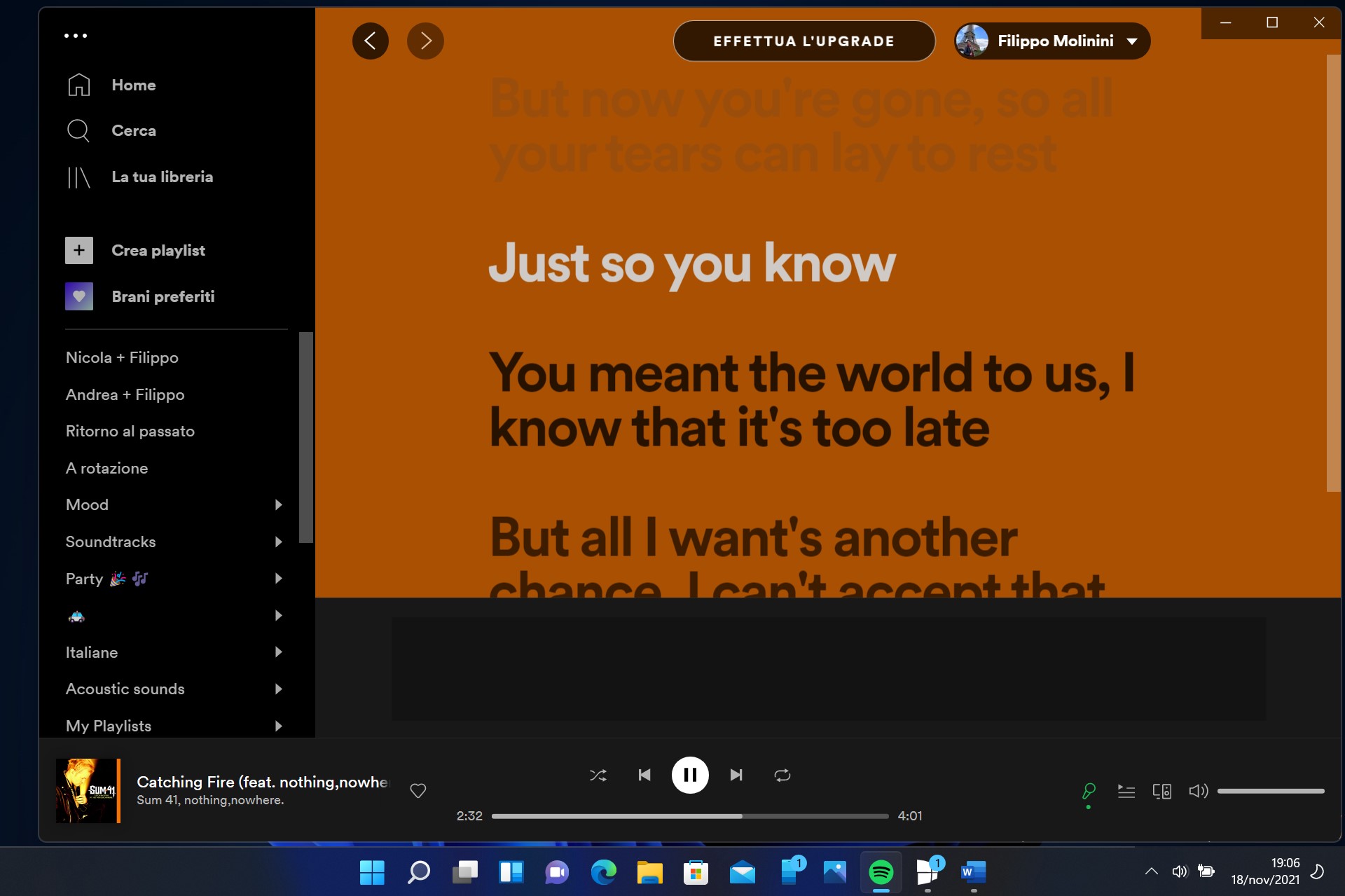Open Widgets from the taskbar
This screenshot has width=1345, height=896.
(511, 872)
